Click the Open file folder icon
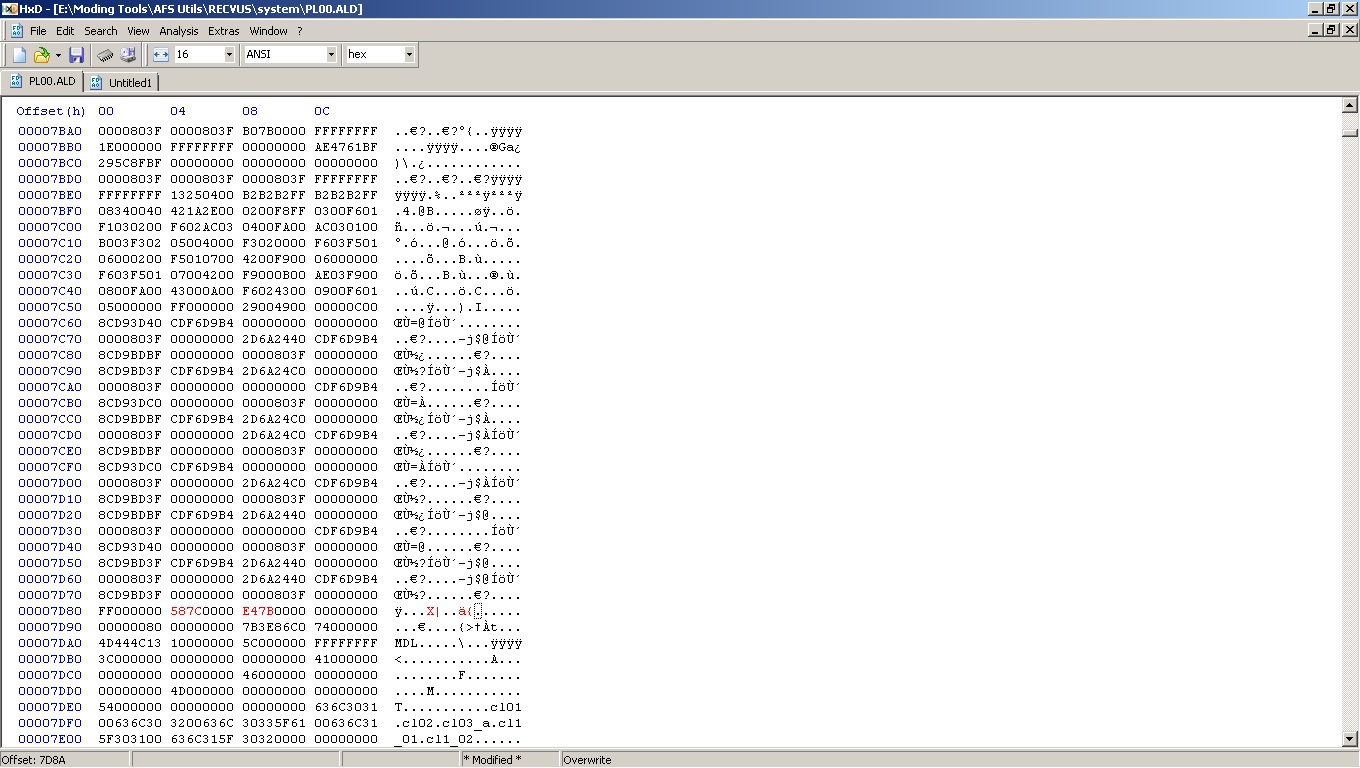Screen dimensions: 1360x768 pos(42,55)
